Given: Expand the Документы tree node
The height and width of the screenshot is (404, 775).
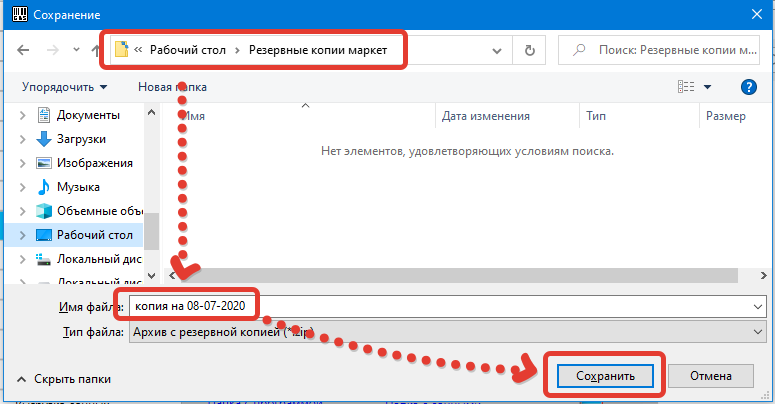Looking at the screenshot, I should (x=23, y=115).
